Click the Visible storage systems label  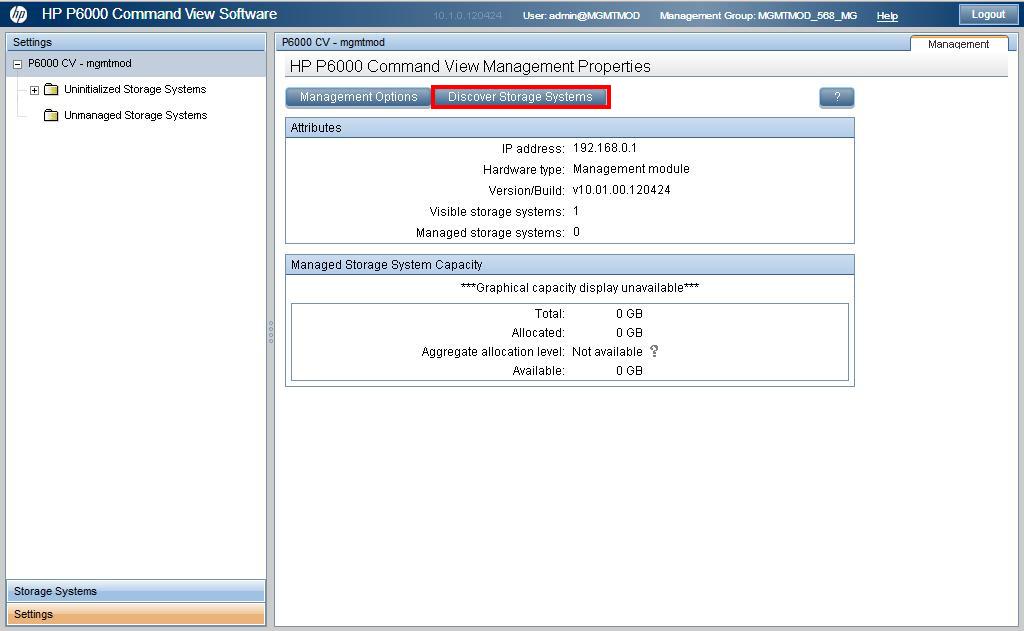point(497,212)
